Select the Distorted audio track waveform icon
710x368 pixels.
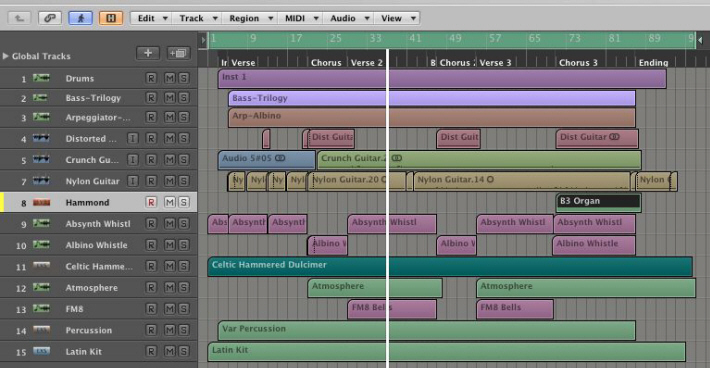(41, 139)
